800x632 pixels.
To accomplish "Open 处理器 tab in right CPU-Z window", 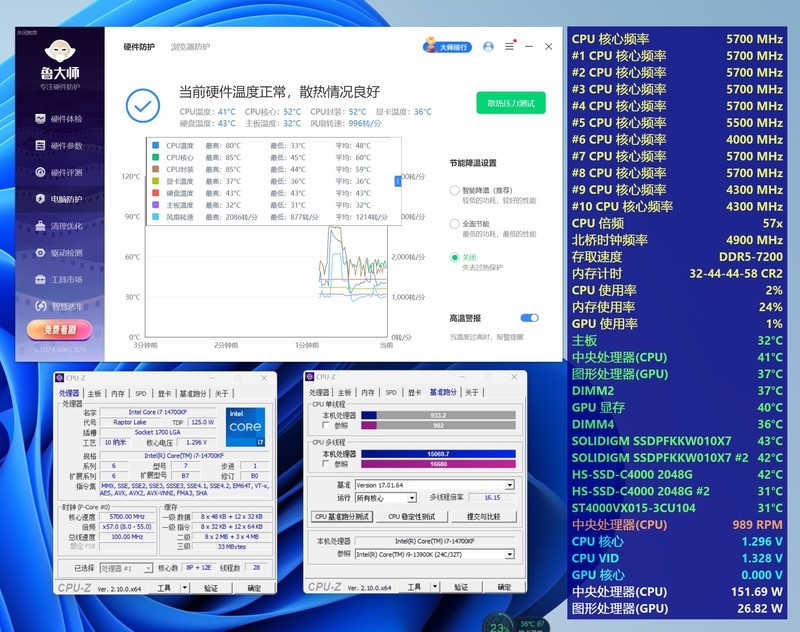I will (x=319, y=392).
